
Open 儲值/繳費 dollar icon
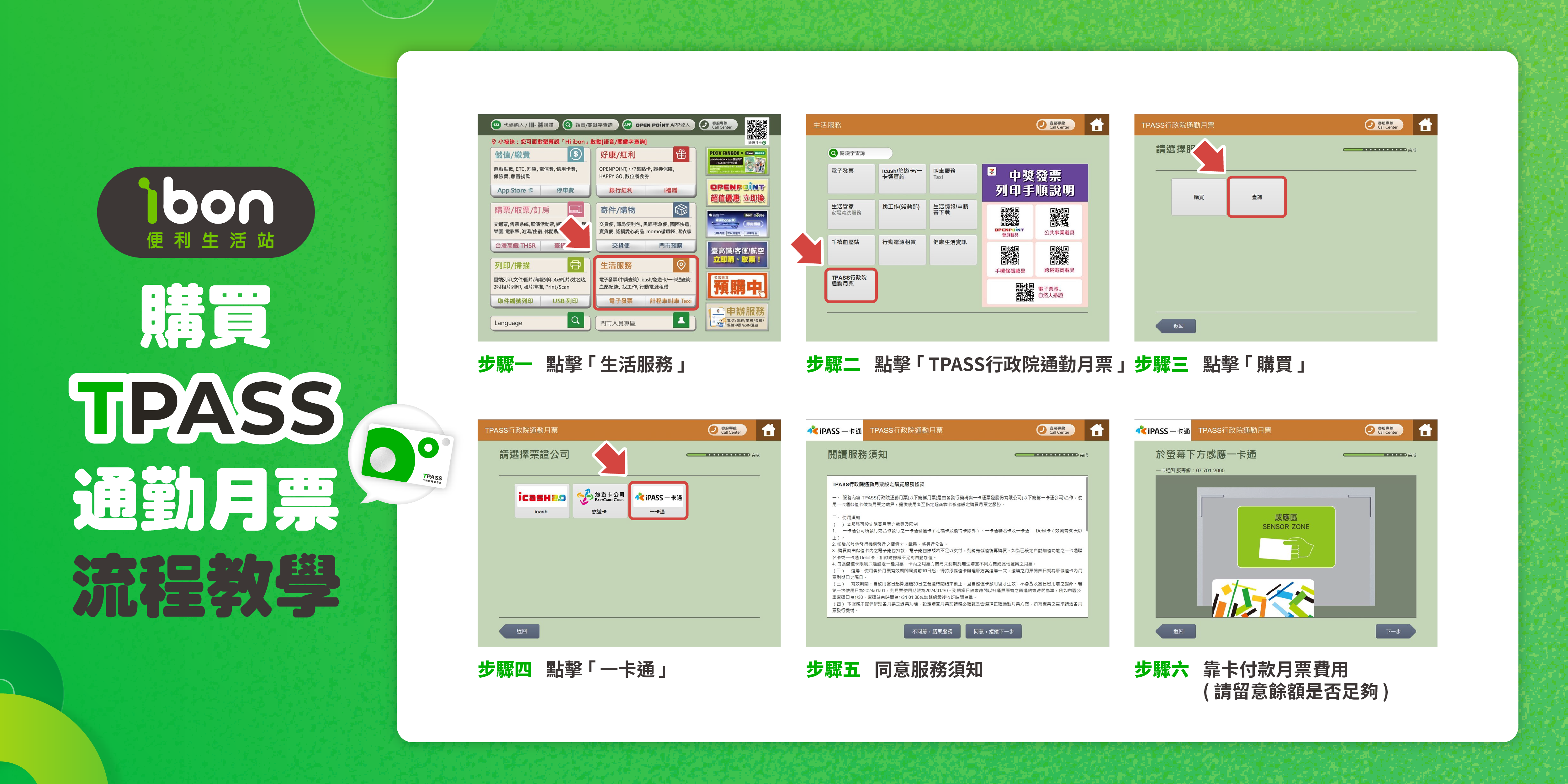pos(575,155)
